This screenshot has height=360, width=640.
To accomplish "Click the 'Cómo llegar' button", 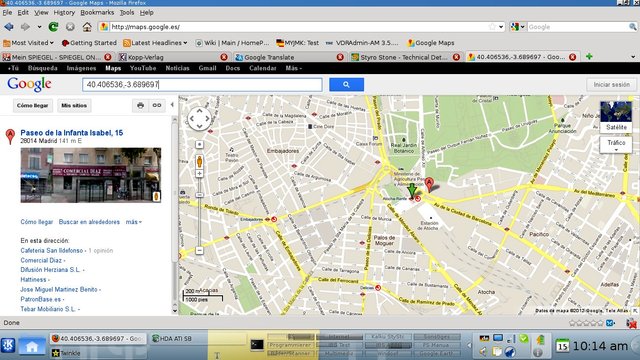I will [32, 105].
